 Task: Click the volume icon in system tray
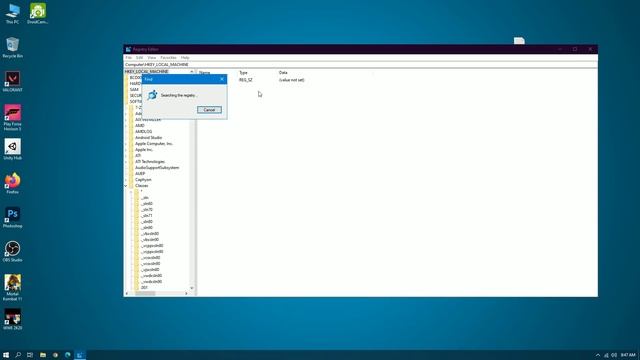click(x=614, y=355)
